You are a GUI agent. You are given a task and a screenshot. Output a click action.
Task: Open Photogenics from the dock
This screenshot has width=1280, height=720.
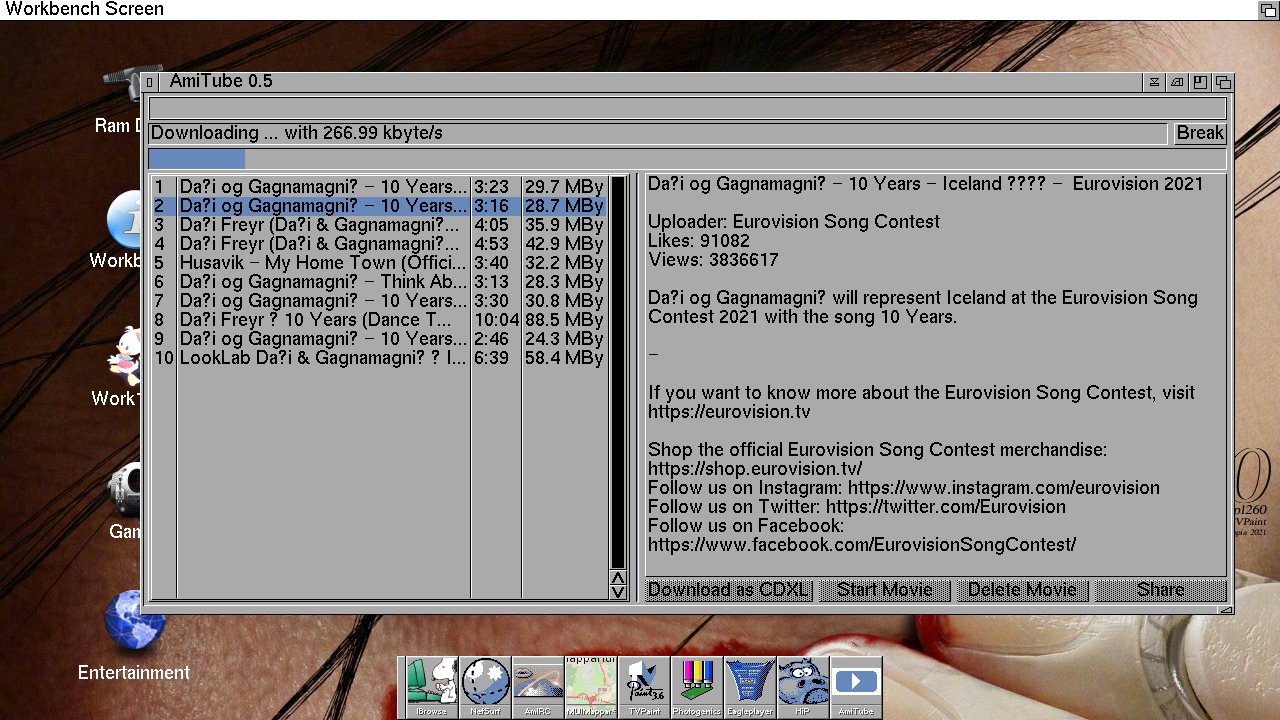697,687
